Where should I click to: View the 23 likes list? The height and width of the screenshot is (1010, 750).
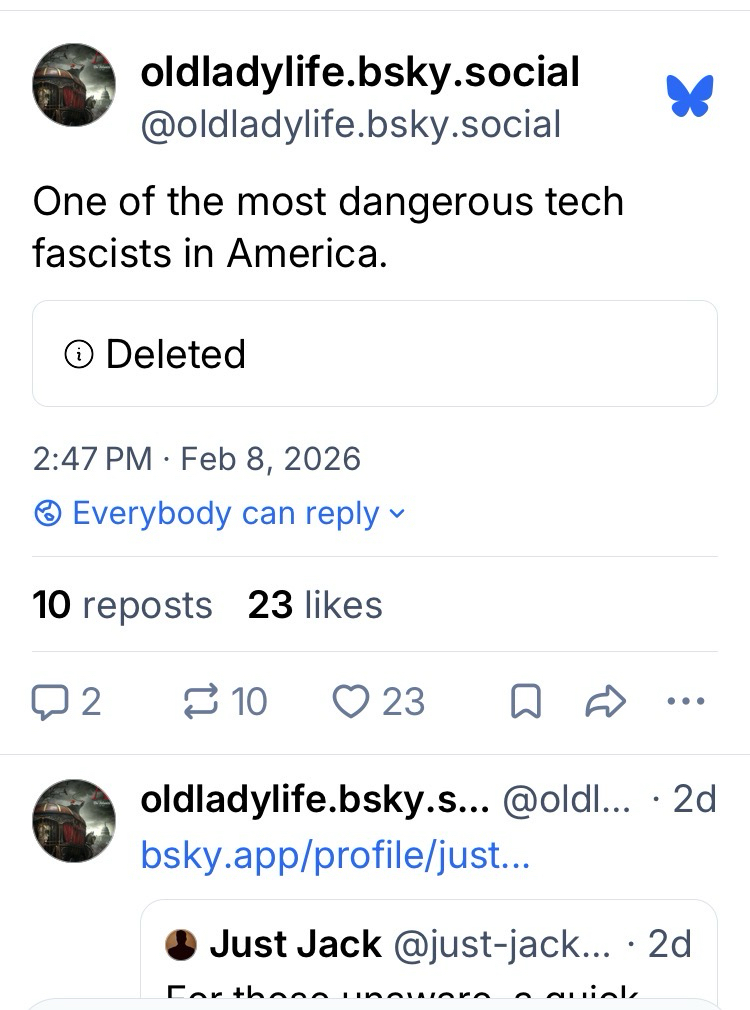point(315,605)
